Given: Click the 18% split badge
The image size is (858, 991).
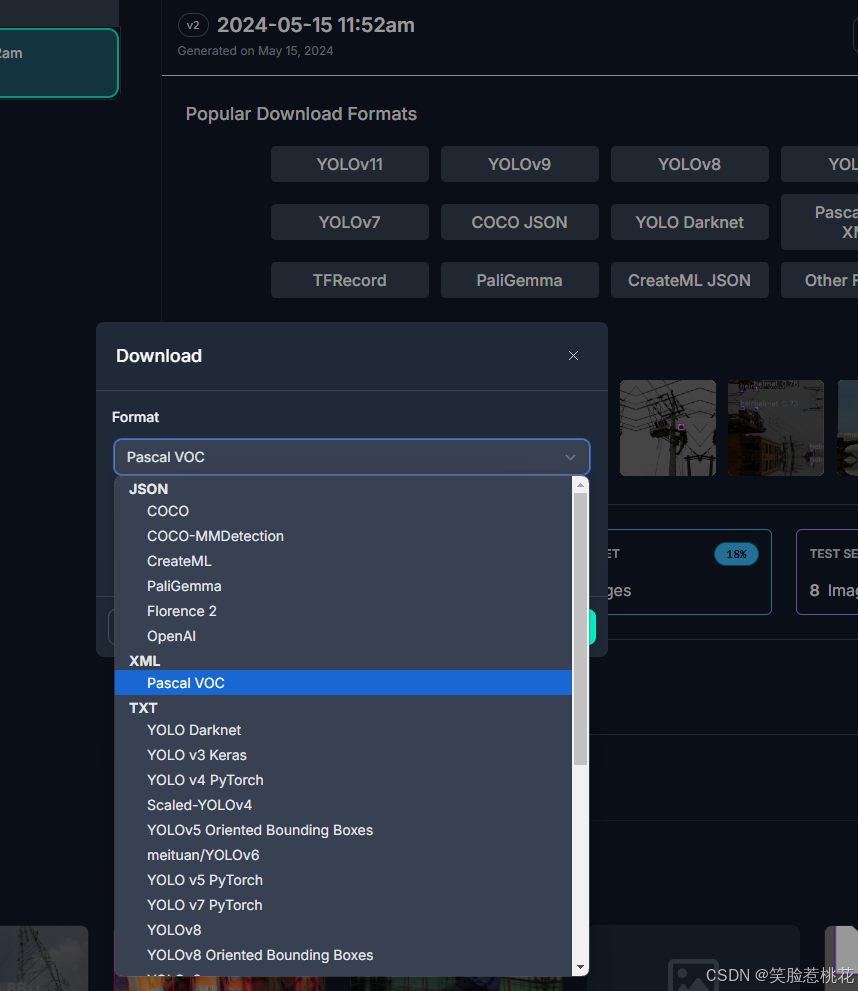Looking at the screenshot, I should pos(736,554).
